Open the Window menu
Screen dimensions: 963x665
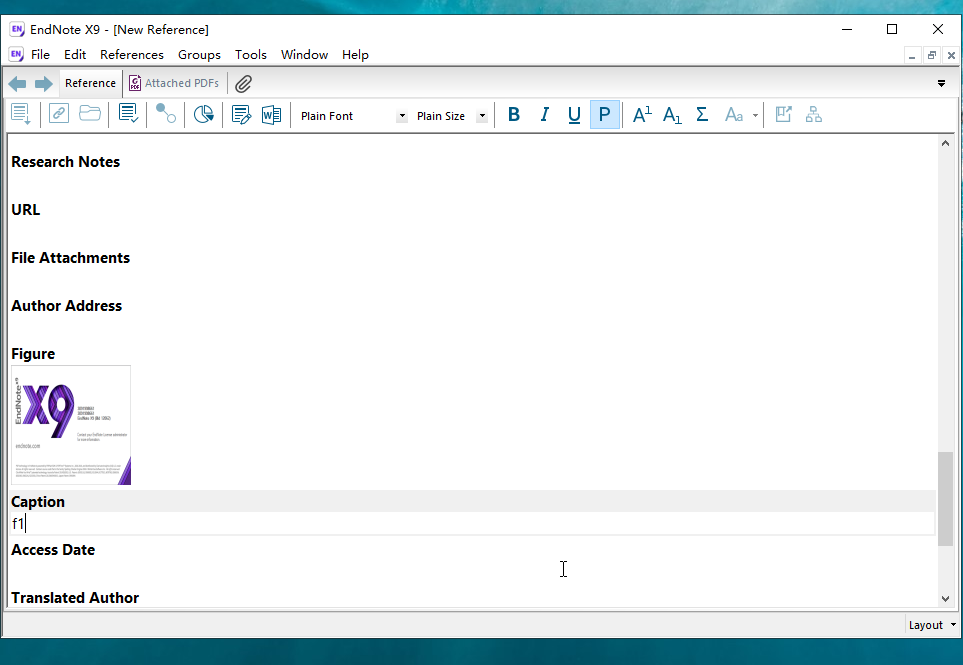click(304, 55)
